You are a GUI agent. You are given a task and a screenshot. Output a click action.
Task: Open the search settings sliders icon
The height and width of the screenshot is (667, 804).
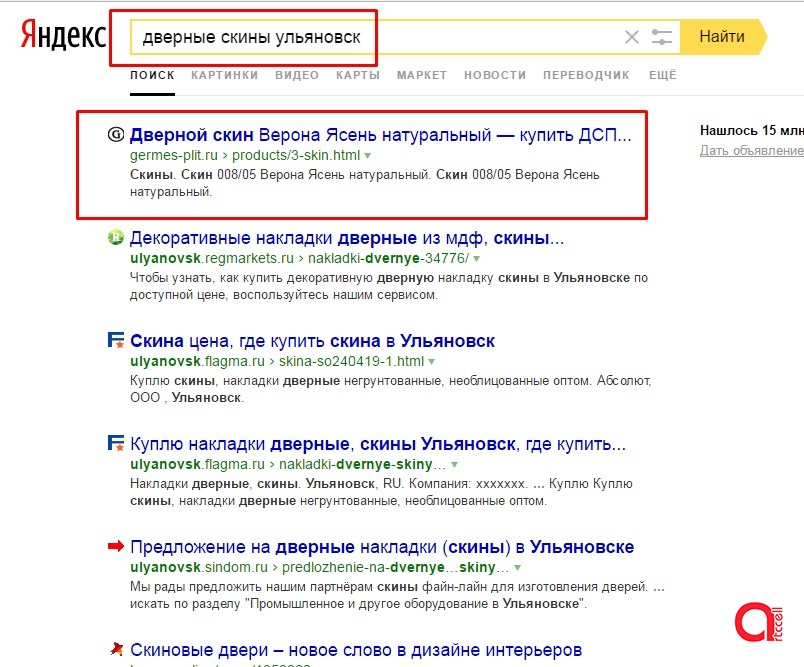coord(661,37)
